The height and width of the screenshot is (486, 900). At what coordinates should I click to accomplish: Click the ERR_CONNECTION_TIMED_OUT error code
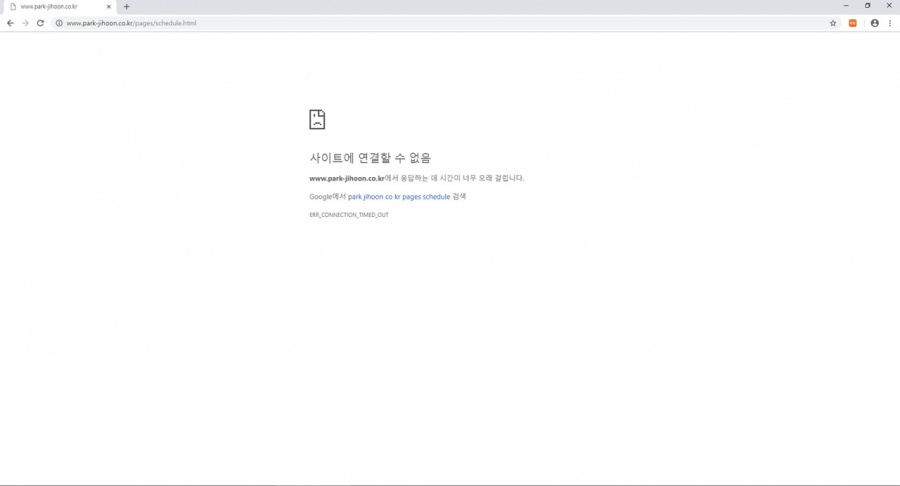click(349, 215)
